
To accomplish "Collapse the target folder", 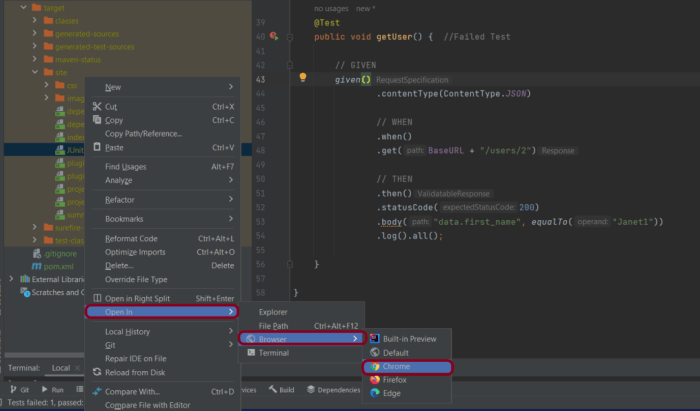I will [24, 7].
